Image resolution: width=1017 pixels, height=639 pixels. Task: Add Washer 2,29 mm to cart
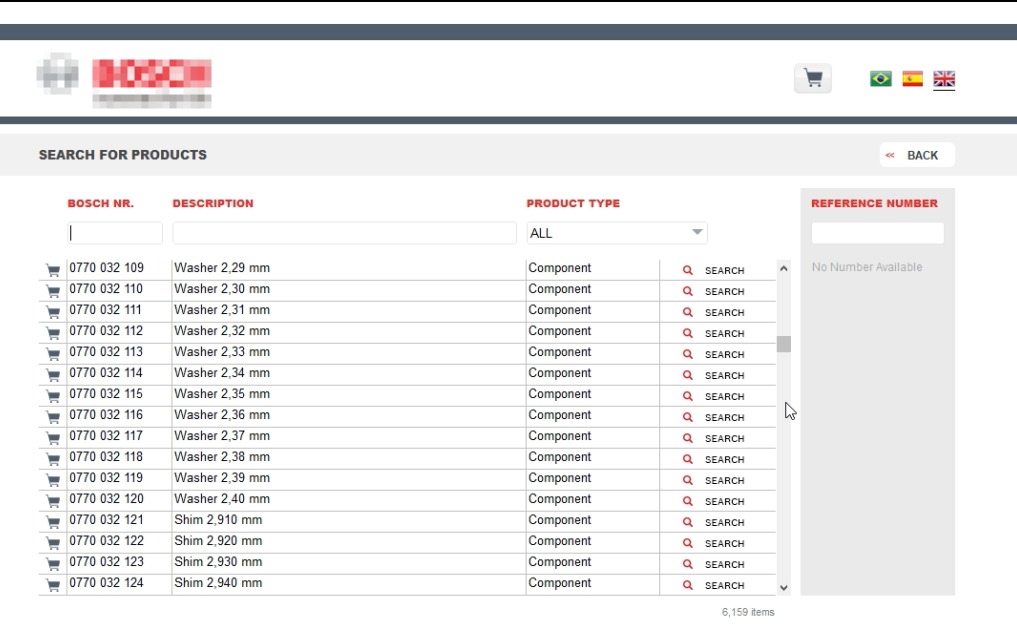53,270
